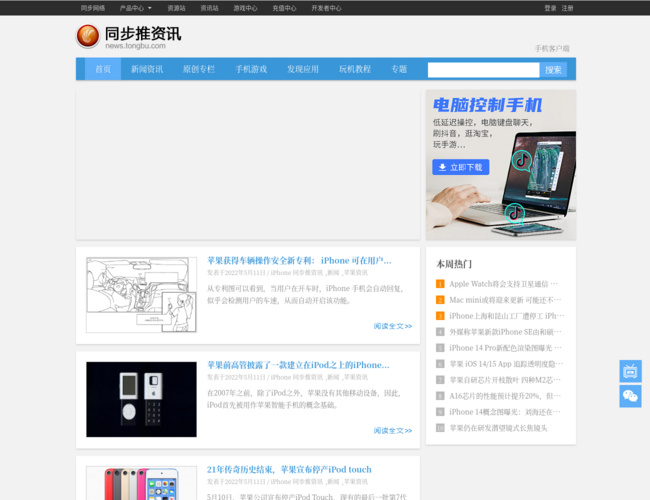Open hot item 4 外媒称苹果新款iPhone SE
The height and width of the screenshot is (500, 650).
coord(505,332)
